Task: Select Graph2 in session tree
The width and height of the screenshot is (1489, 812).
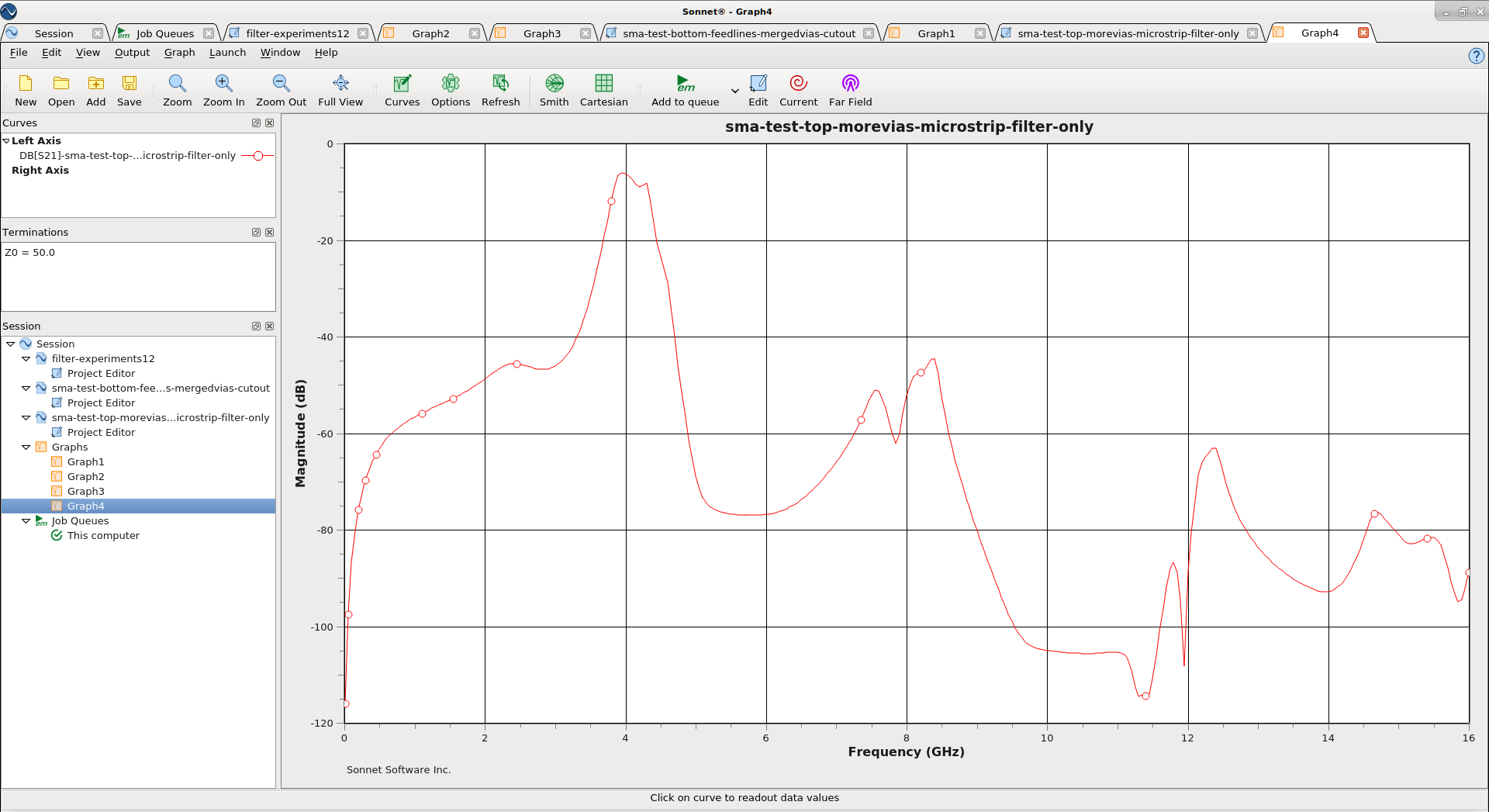Action: [85, 477]
